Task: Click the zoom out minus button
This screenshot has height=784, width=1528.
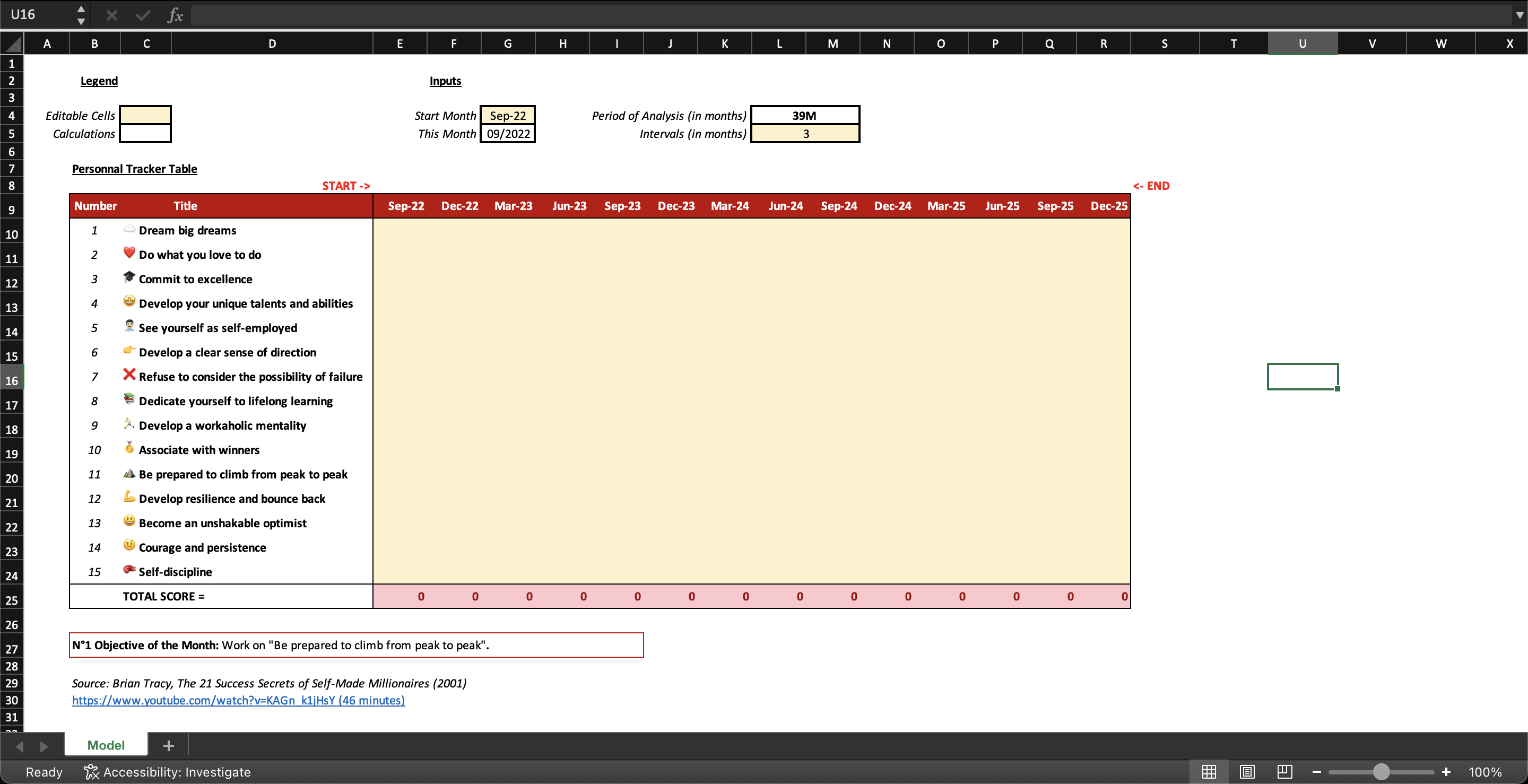Action: (1316, 772)
